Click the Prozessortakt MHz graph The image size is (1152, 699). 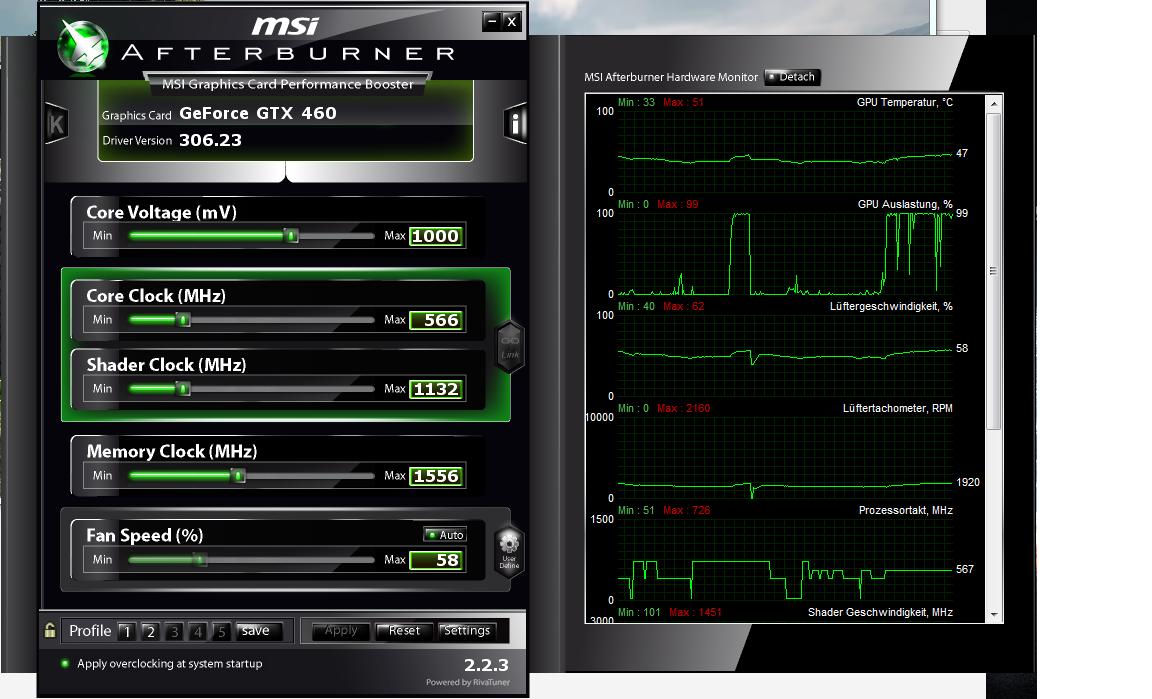coord(785,559)
